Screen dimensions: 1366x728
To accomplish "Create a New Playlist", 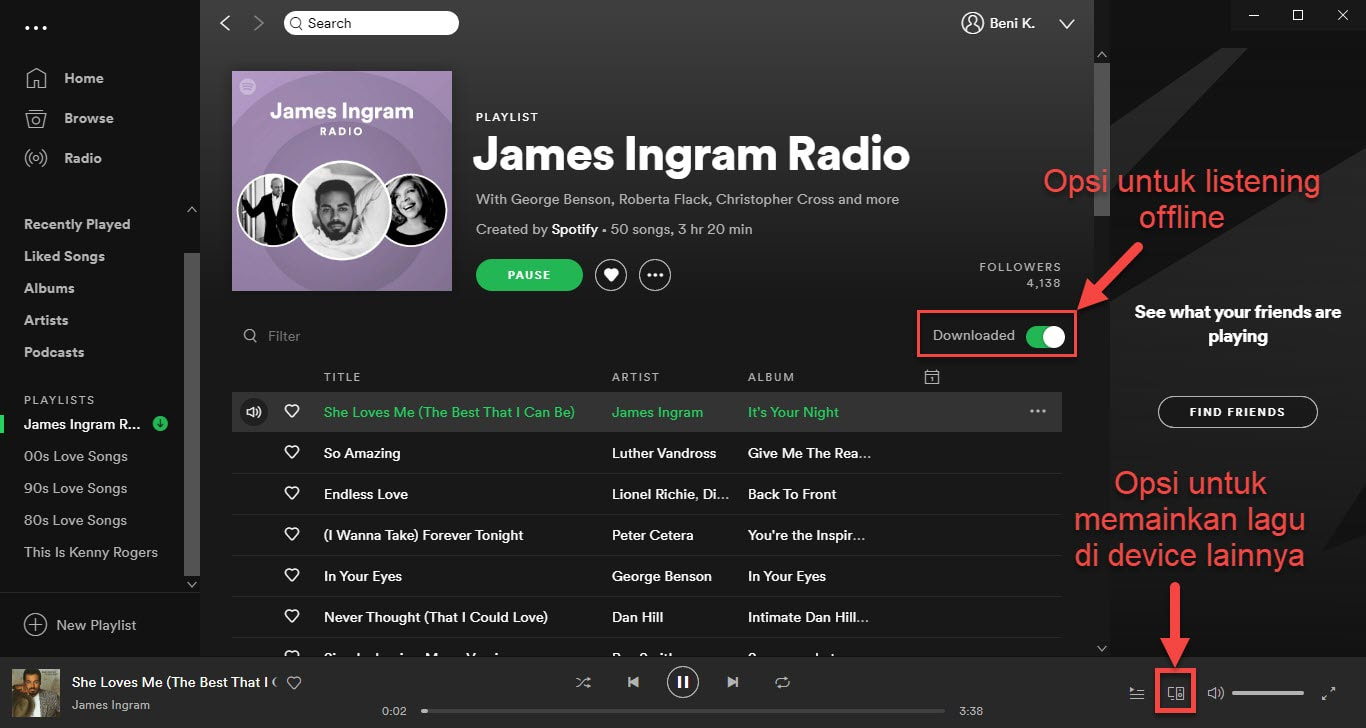I will [x=80, y=625].
